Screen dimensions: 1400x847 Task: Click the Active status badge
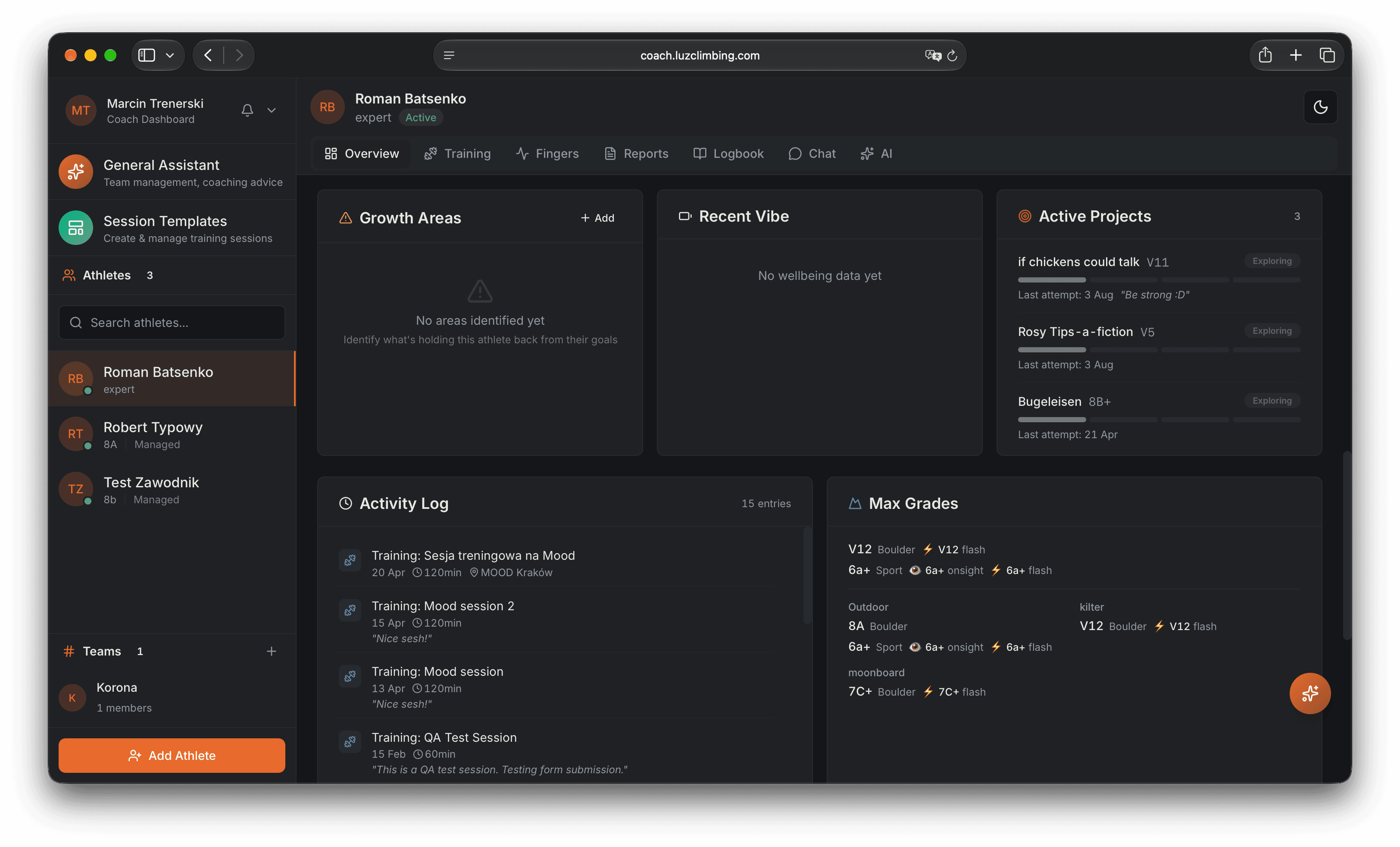coord(420,118)
